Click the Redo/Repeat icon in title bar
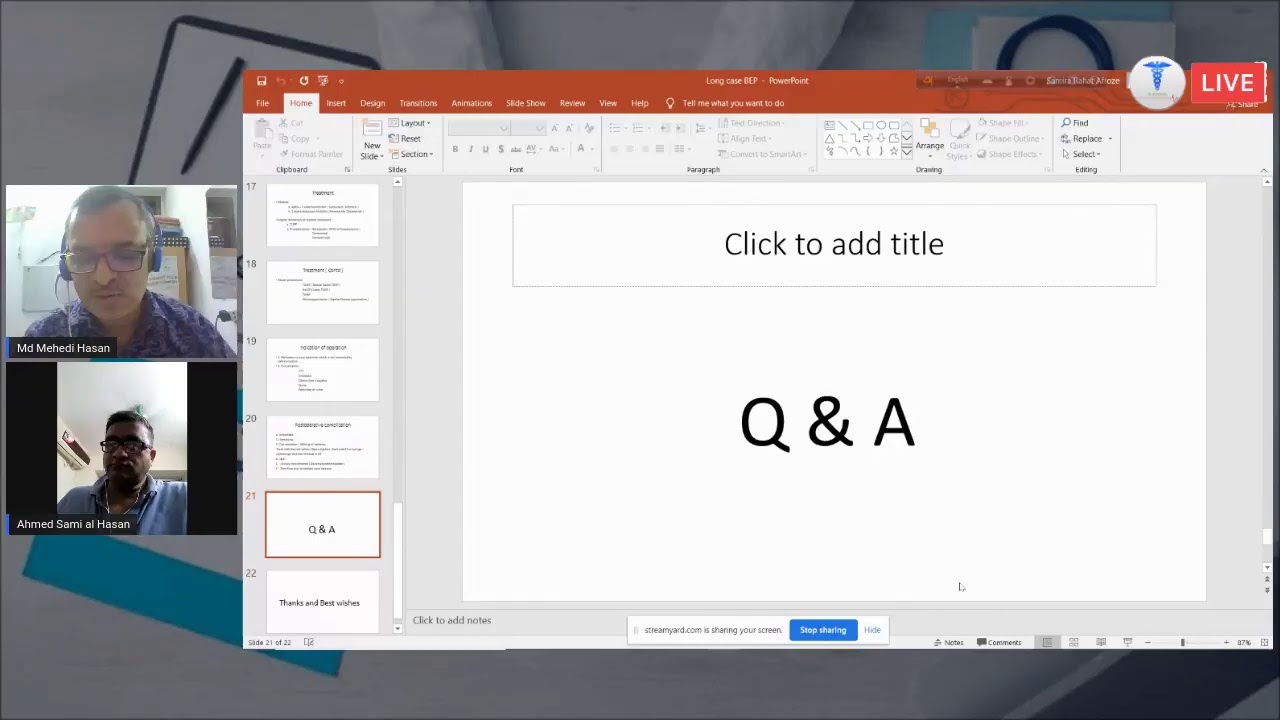1280x720 pixels. pyautogui.click(x=303, y=81)
